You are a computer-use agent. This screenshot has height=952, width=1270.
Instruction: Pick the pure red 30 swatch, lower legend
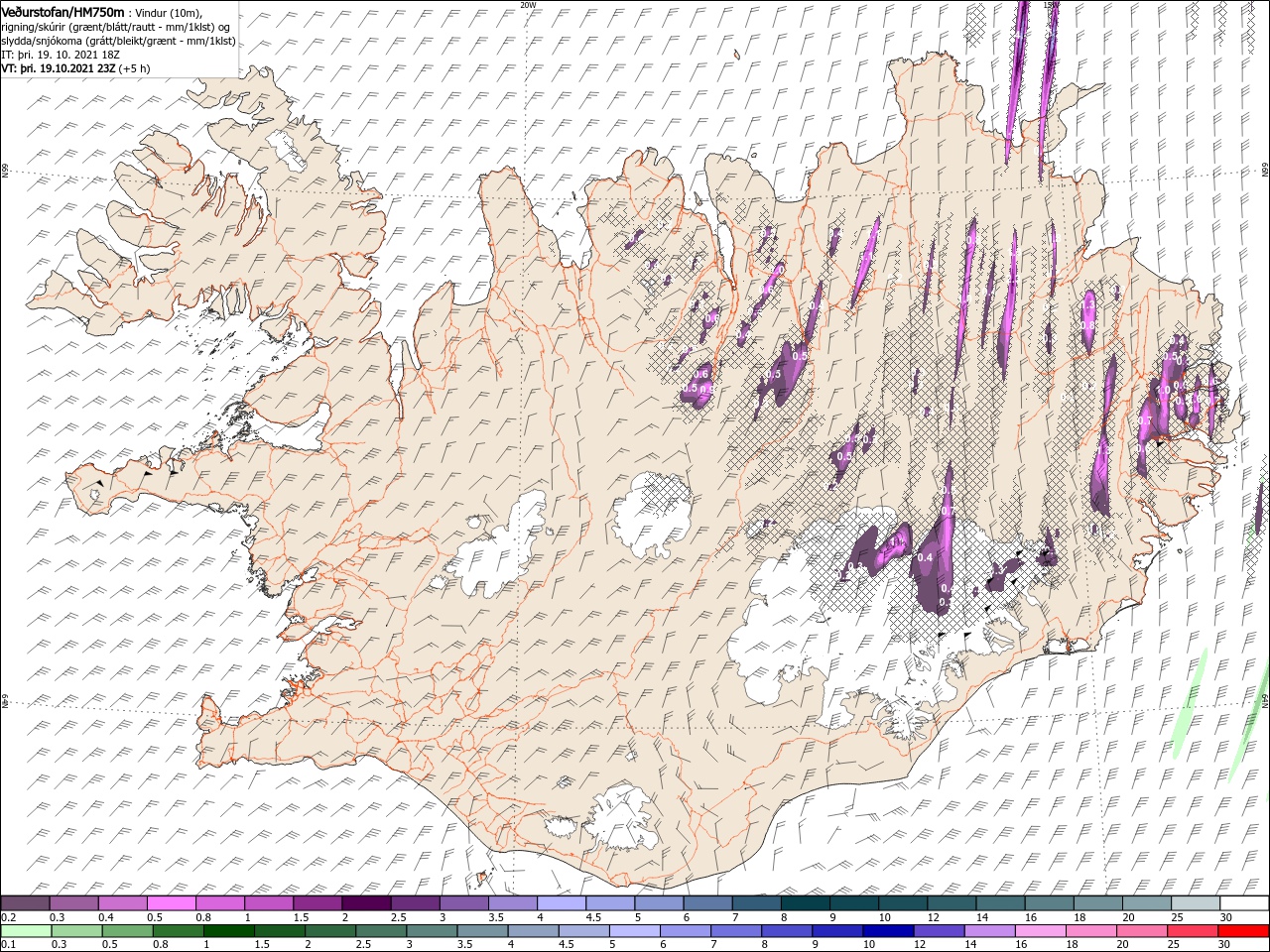[1244, 931]
